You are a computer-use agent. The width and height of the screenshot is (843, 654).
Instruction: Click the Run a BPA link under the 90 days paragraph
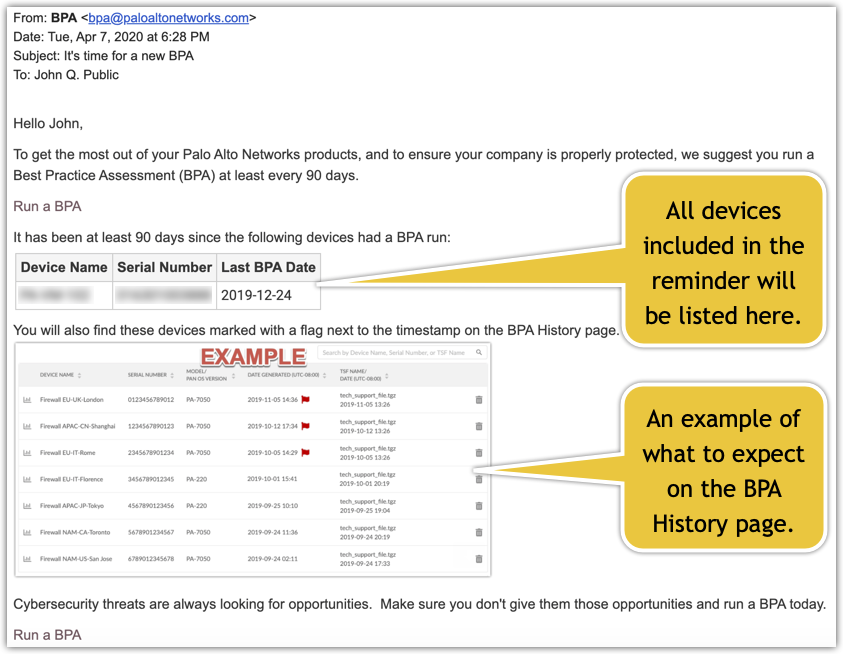[47, 207]
